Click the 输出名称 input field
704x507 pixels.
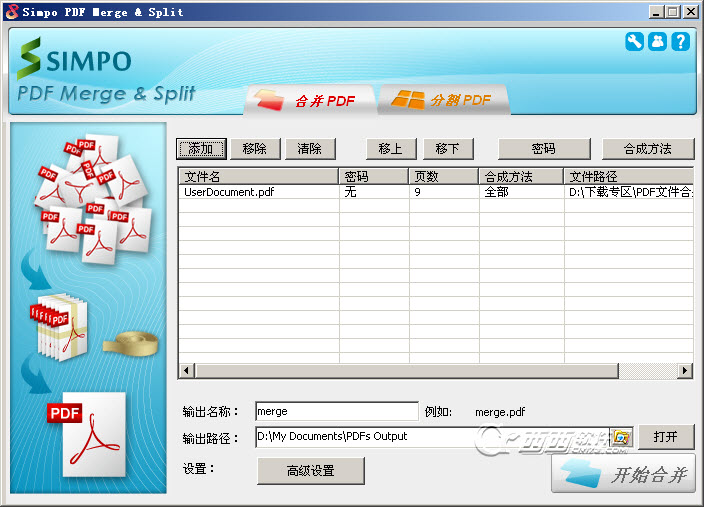pos(337,411)
